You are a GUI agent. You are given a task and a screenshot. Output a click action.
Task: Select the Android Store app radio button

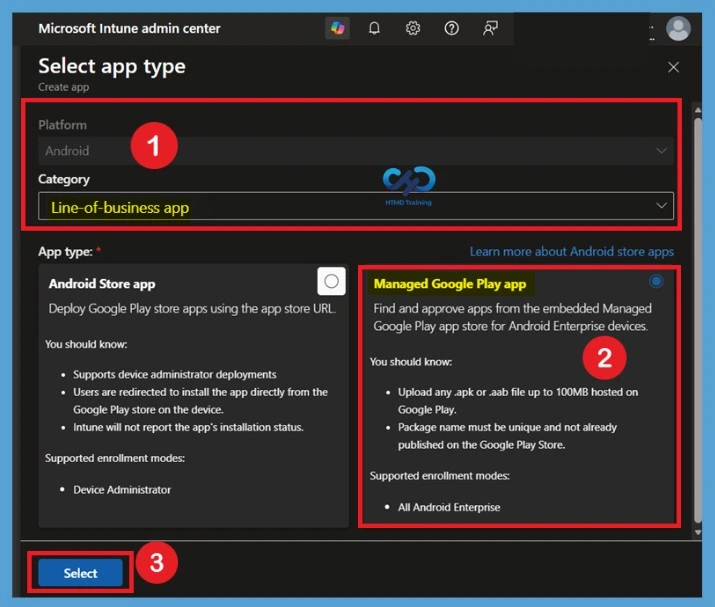[x=332, y=281]
